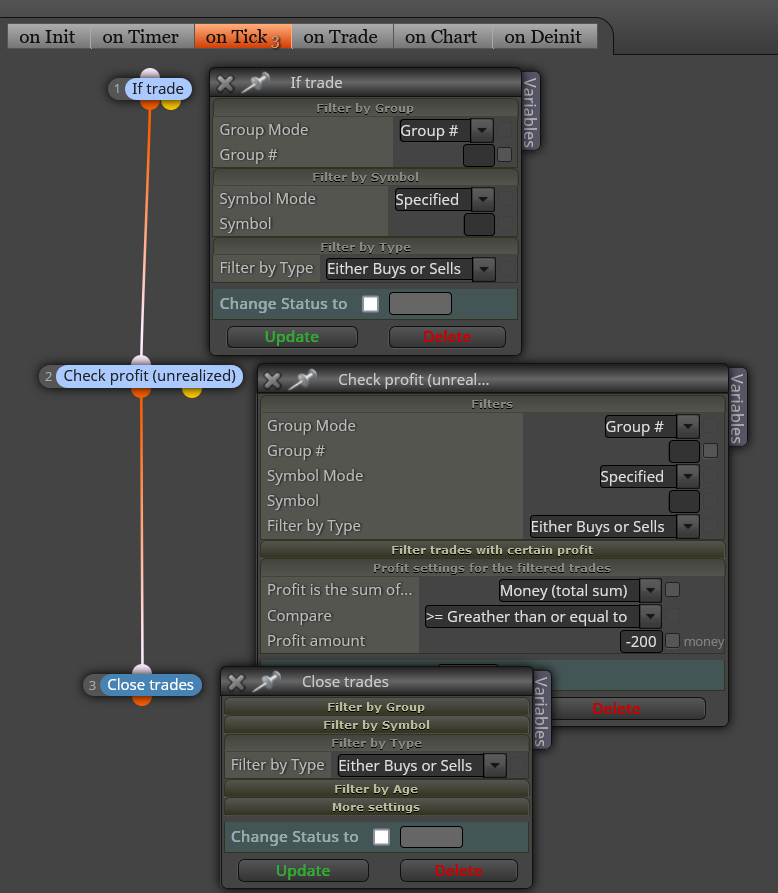This screenshot has width=778, height=893.
Task: Tick checkbox next to Money (total sum)
Action: tap(673, 589)
